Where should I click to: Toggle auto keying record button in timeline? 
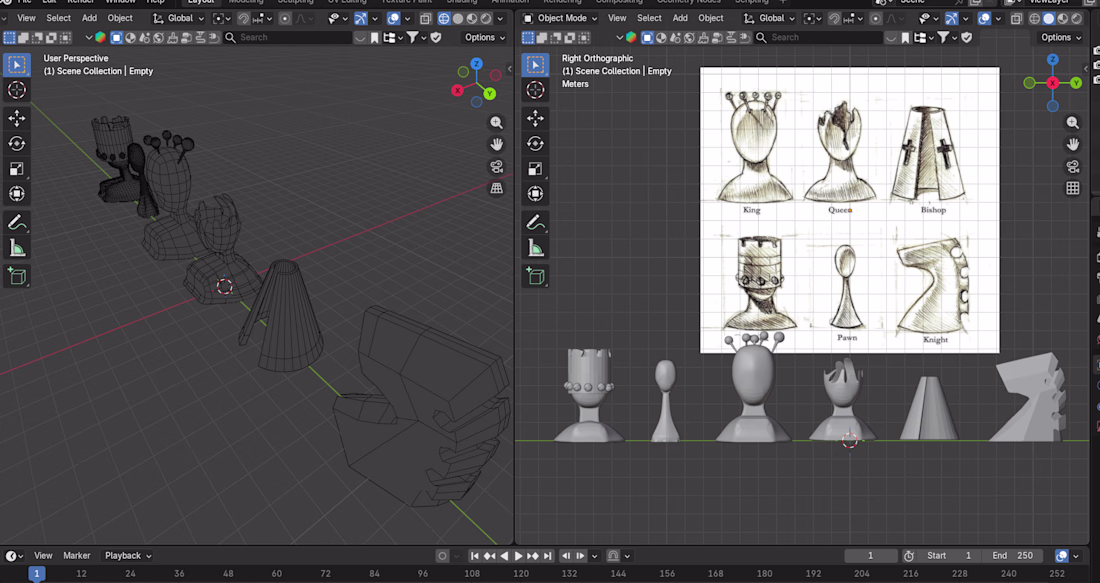coord(442,556)
